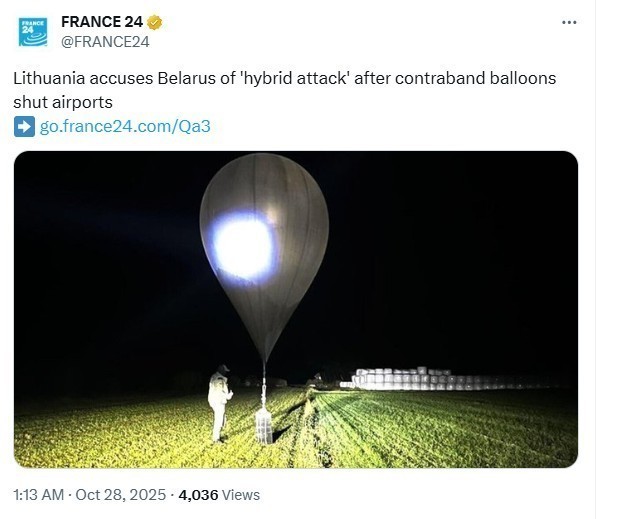Click the 1:13 AM timestamp
The width and height of the screenshot is (623, 519).
39,495
